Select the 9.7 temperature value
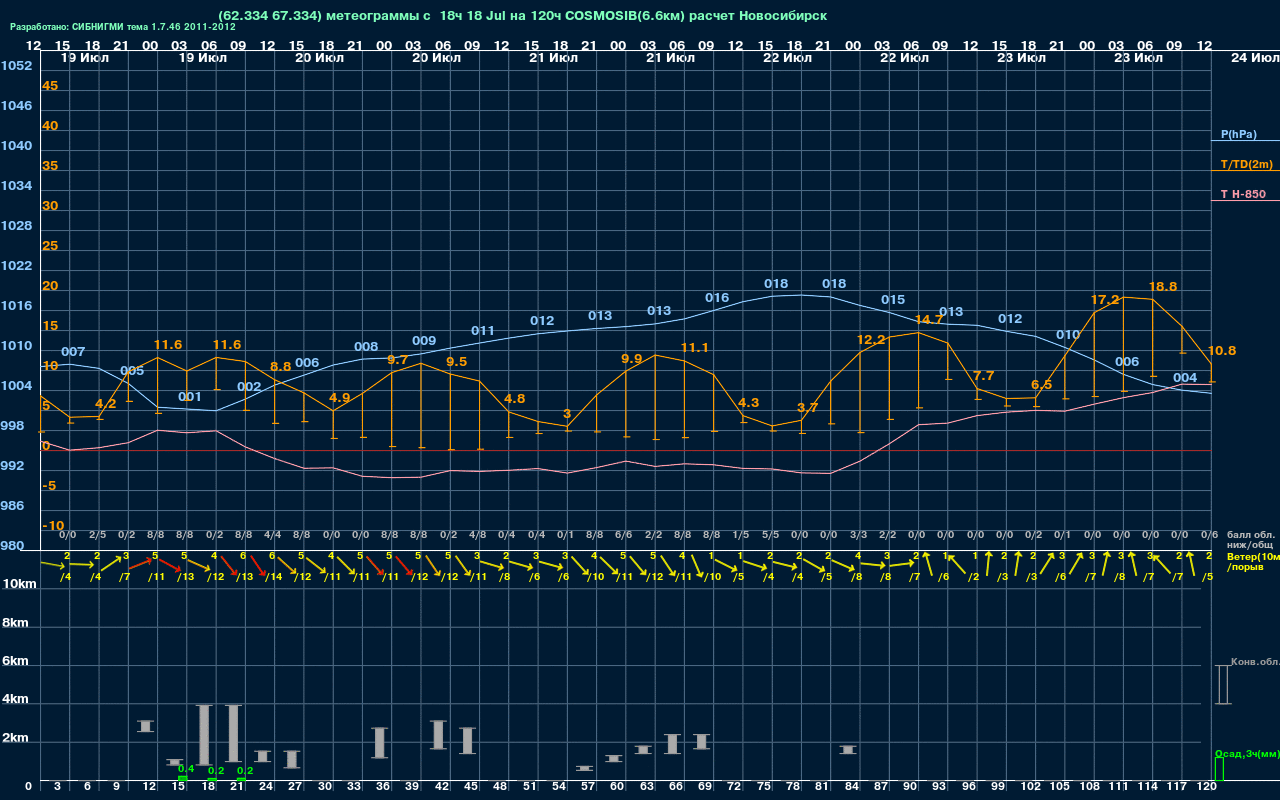Image resolution: width=1280 pixels, height=800 pixels. pyautogui.click(x=398, y=360)
